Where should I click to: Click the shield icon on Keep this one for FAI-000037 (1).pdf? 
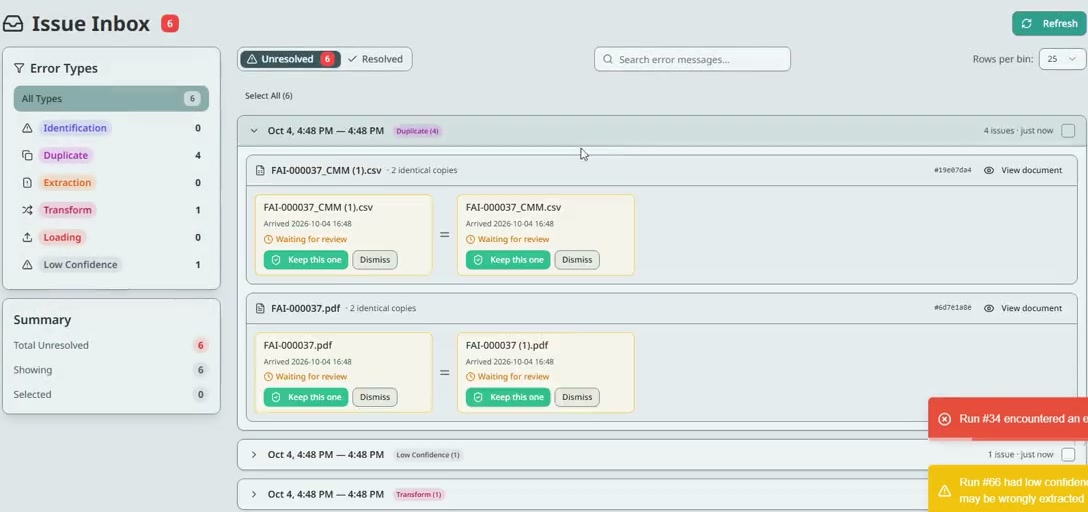pos(477,397)
